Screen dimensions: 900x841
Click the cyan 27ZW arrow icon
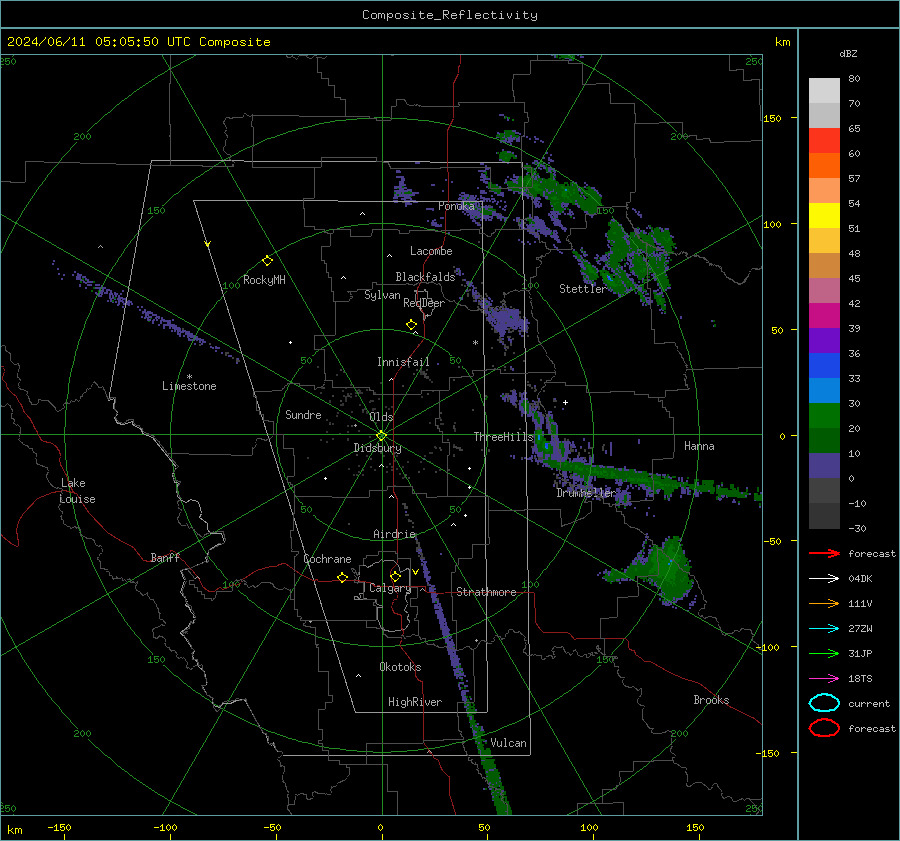tap(824, 629)
